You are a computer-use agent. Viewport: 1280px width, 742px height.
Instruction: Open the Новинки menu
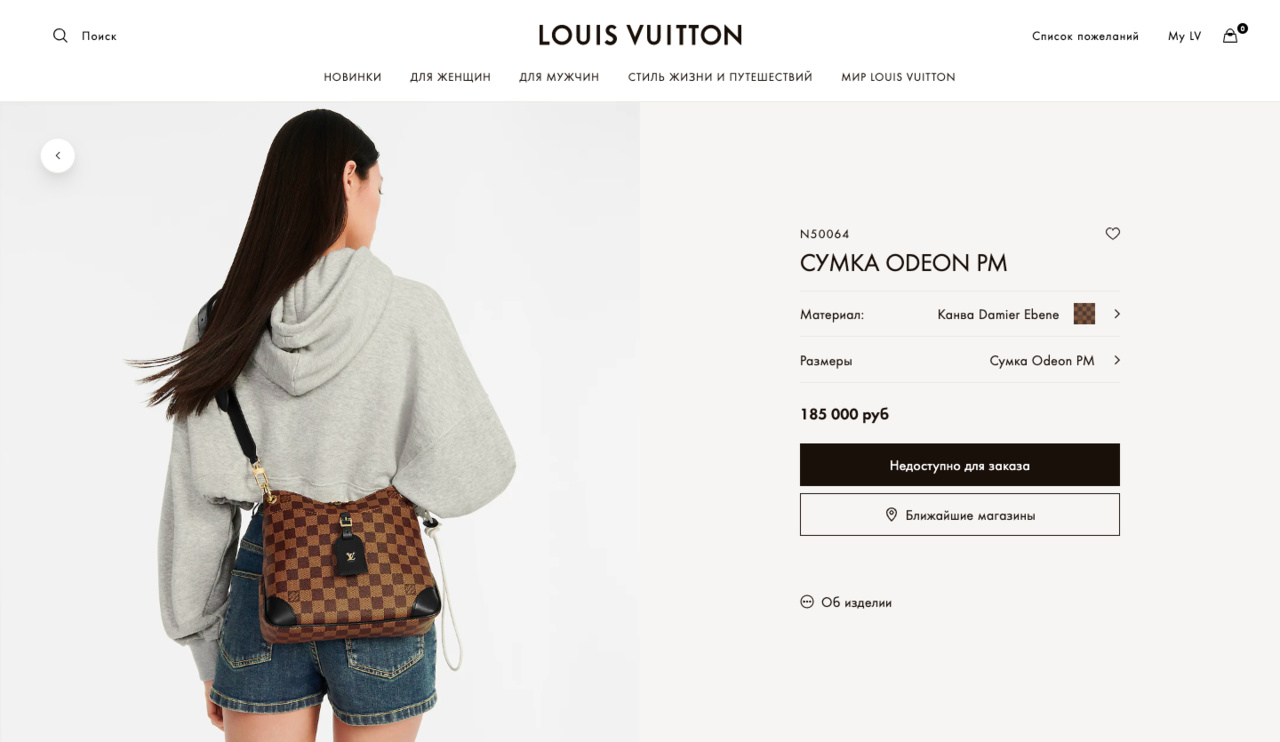coord(353,77)
